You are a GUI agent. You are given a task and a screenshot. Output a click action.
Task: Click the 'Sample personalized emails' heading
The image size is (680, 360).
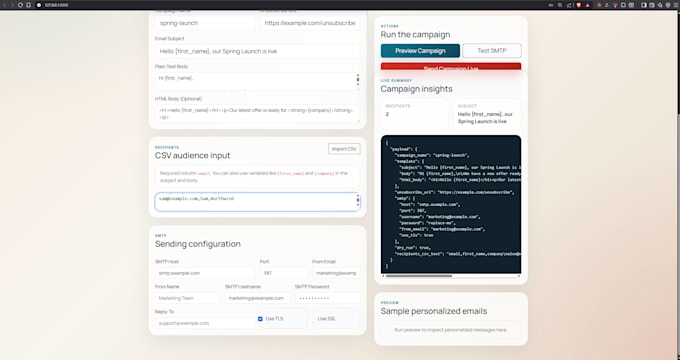[x=434, y=311]
